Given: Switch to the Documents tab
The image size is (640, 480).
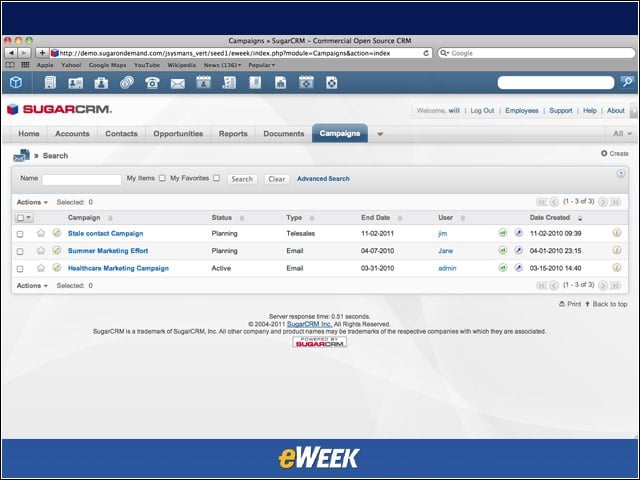Looking at the screenshot, I should [x=284, y=133].
